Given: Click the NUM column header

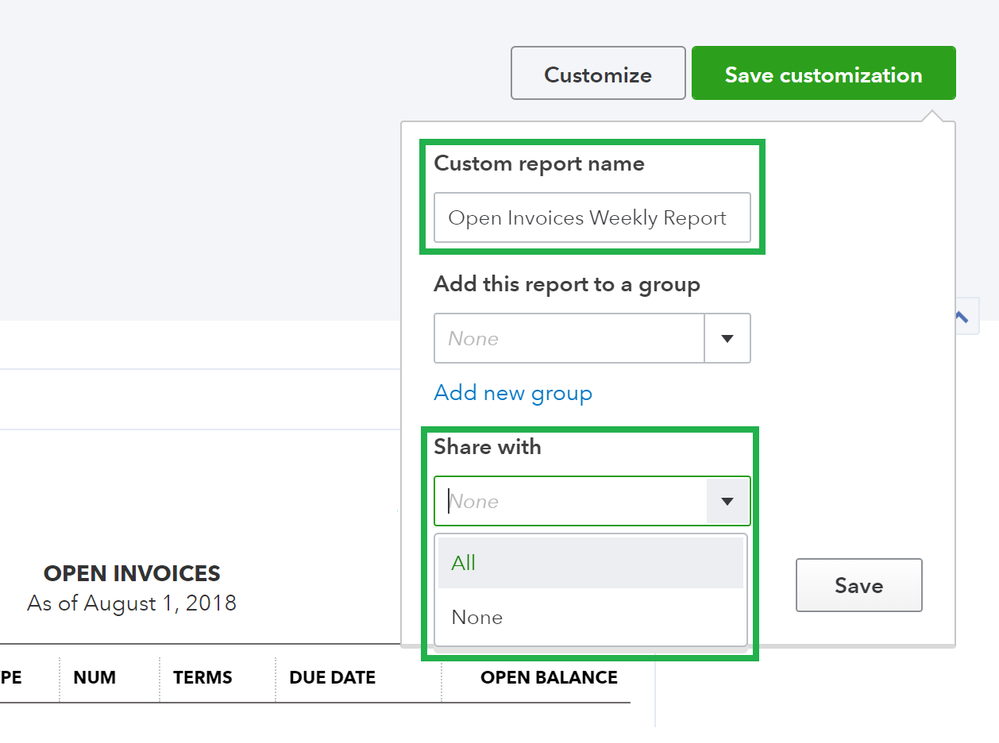Looking at the screenshot, I should (94, 678).
